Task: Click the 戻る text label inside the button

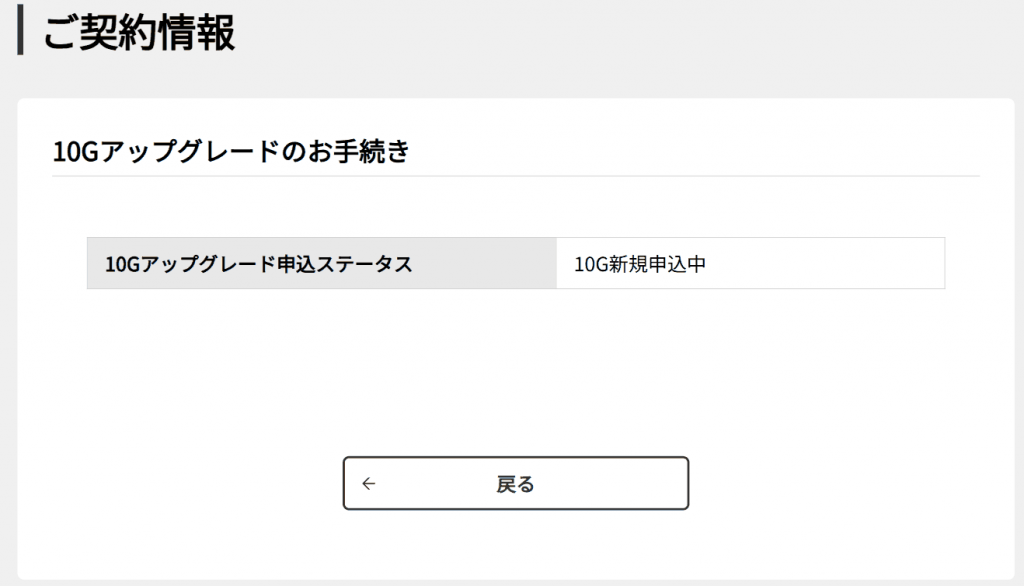Action: [x=515, y=484]
